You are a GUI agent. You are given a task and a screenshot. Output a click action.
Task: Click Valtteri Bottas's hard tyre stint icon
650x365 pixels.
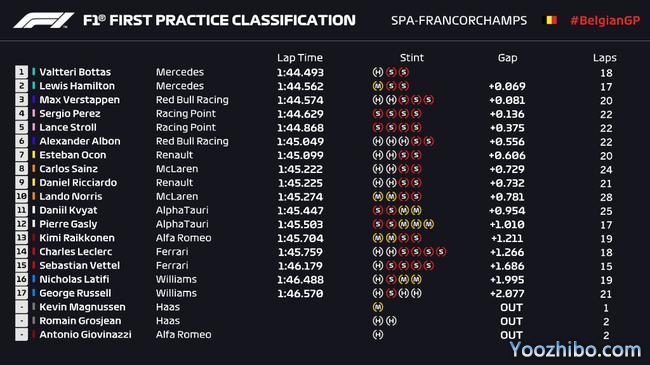pyautogui.click(x=378, y=72)
